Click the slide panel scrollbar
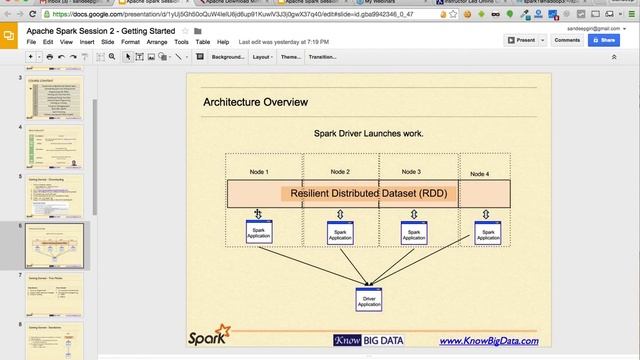640x360 pixels. [95, 157]
